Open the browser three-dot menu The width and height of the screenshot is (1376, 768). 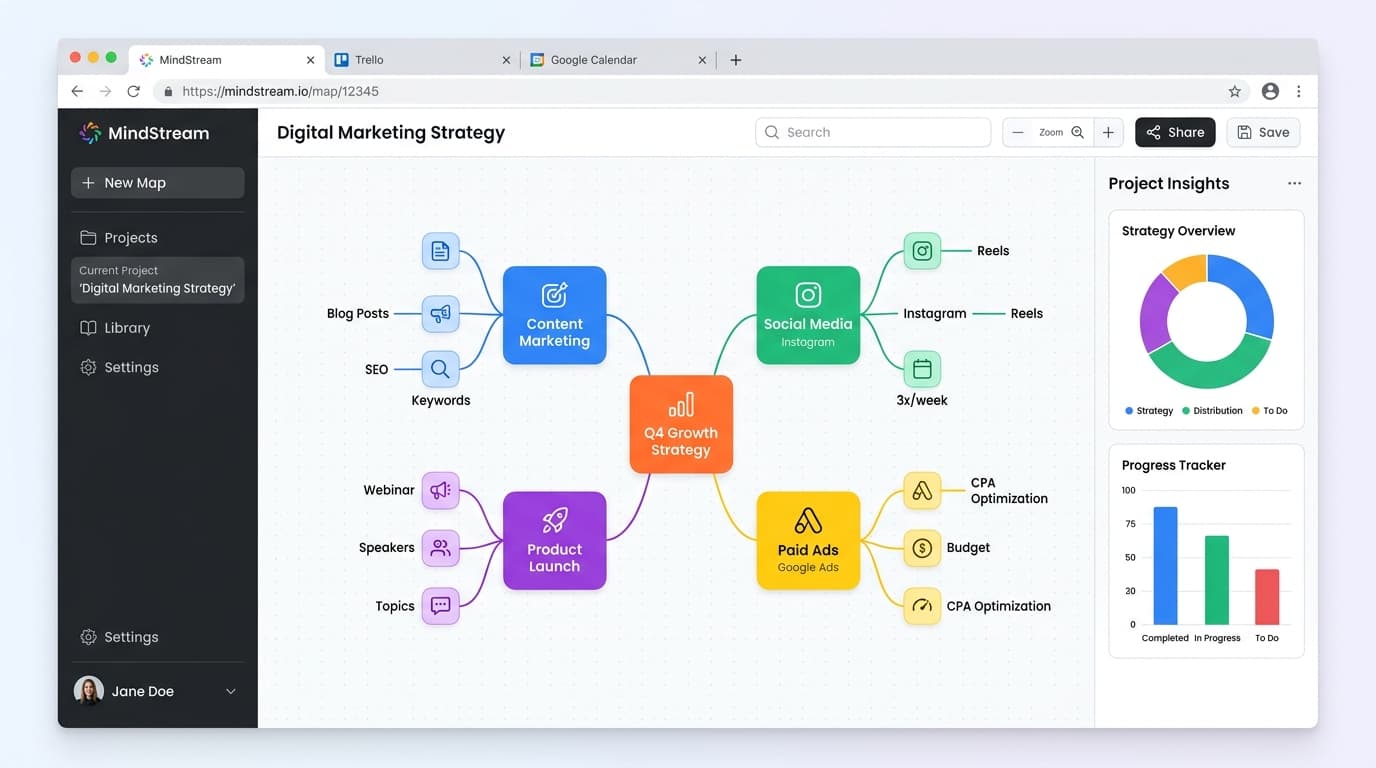(x=1298, y=91)
